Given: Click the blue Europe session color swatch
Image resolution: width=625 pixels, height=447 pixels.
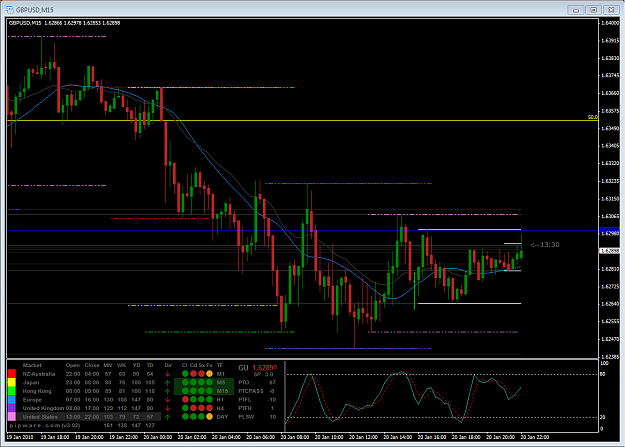Looking at the screenshot, I should pyautogui.click(x=12, y=400).
